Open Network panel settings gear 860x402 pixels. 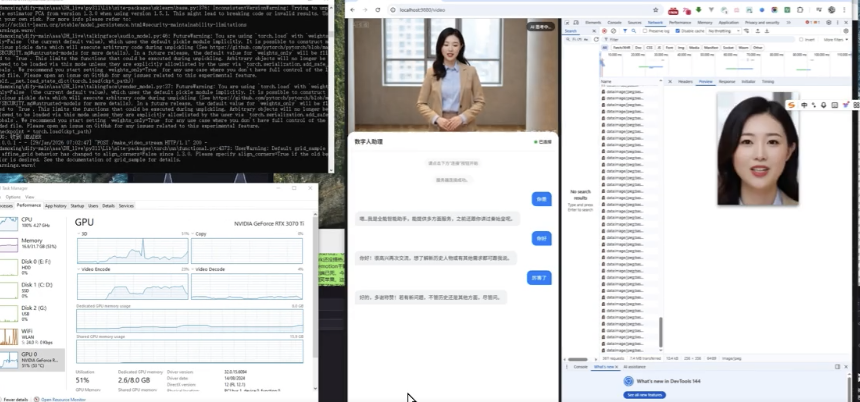(x=846, y=31)
